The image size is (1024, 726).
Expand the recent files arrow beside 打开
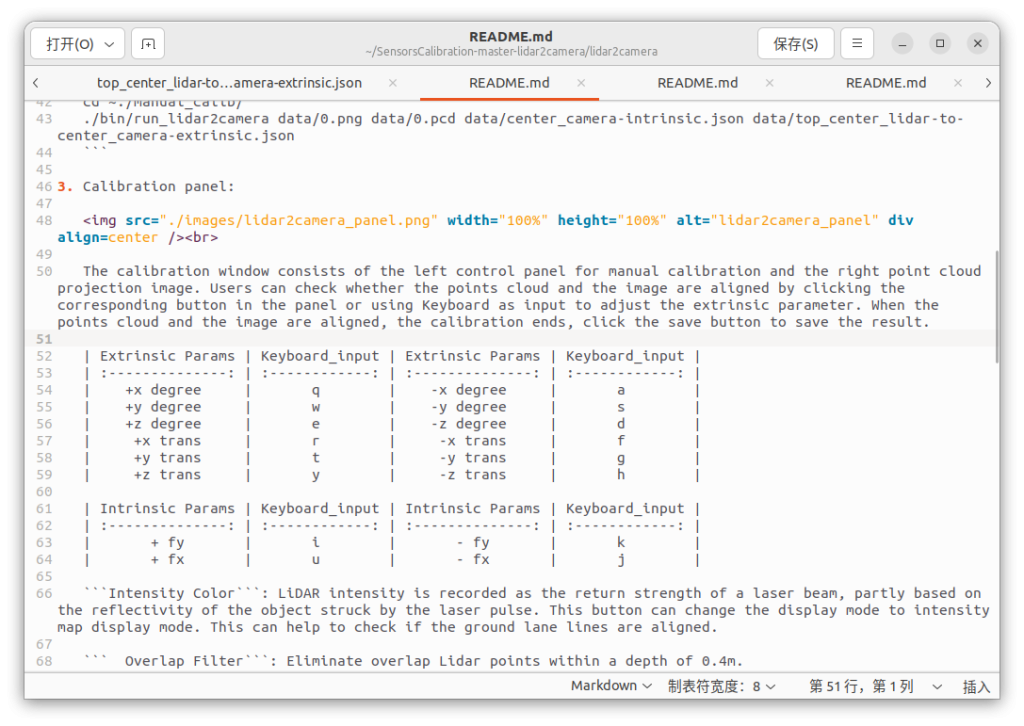[109, 44]
